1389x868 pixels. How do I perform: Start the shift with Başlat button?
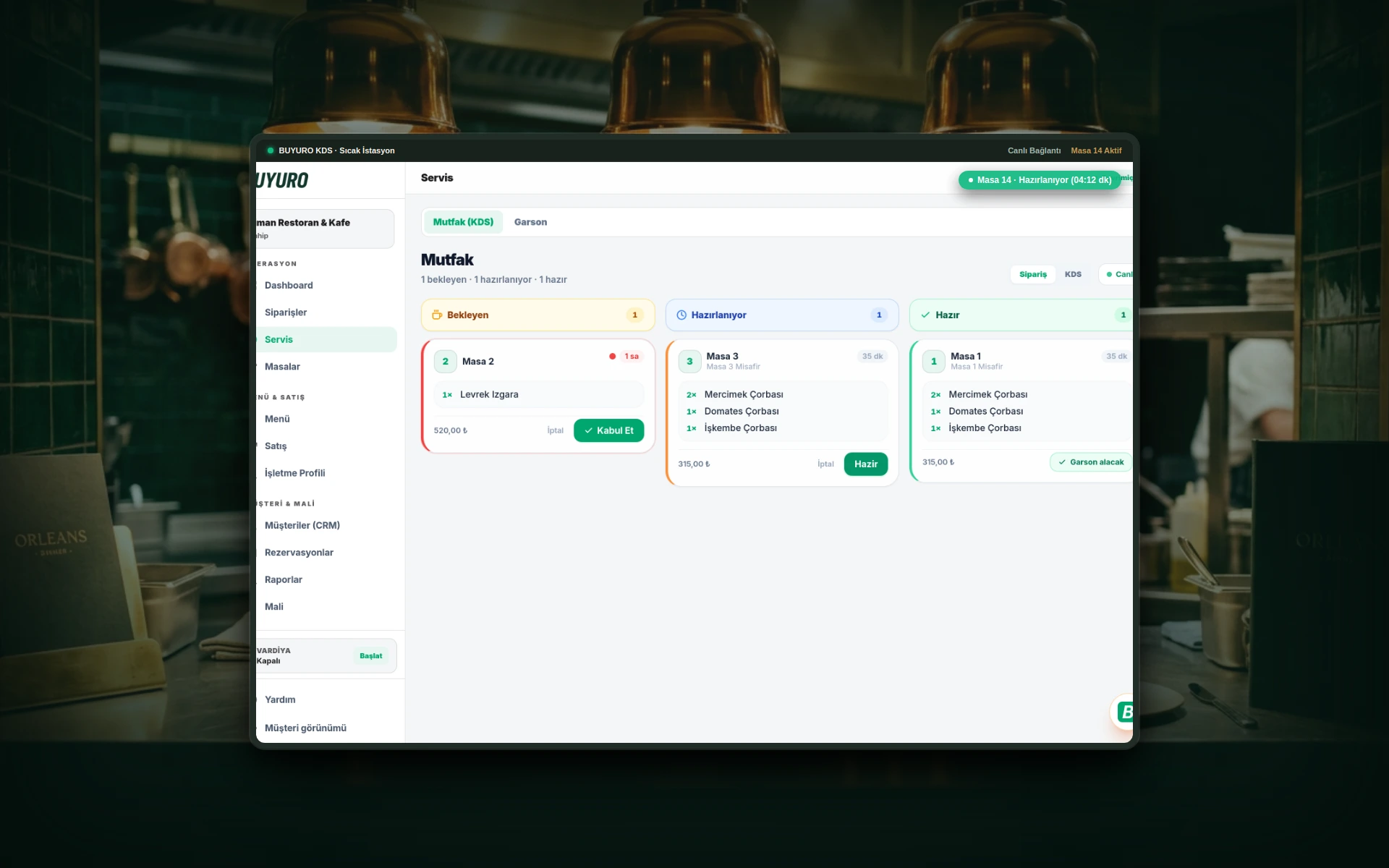371,656
